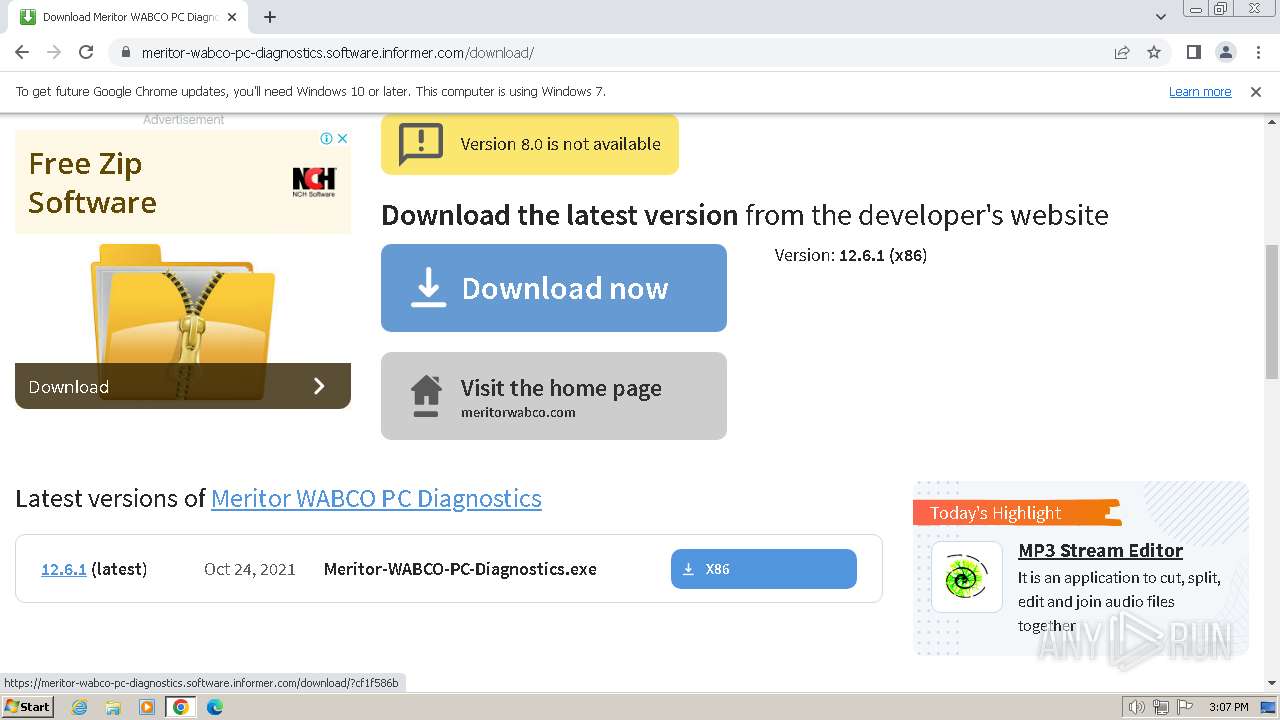Click the page vertical scrollbar
This screenshot has height=720, width=1280.
click(1271, 310)
